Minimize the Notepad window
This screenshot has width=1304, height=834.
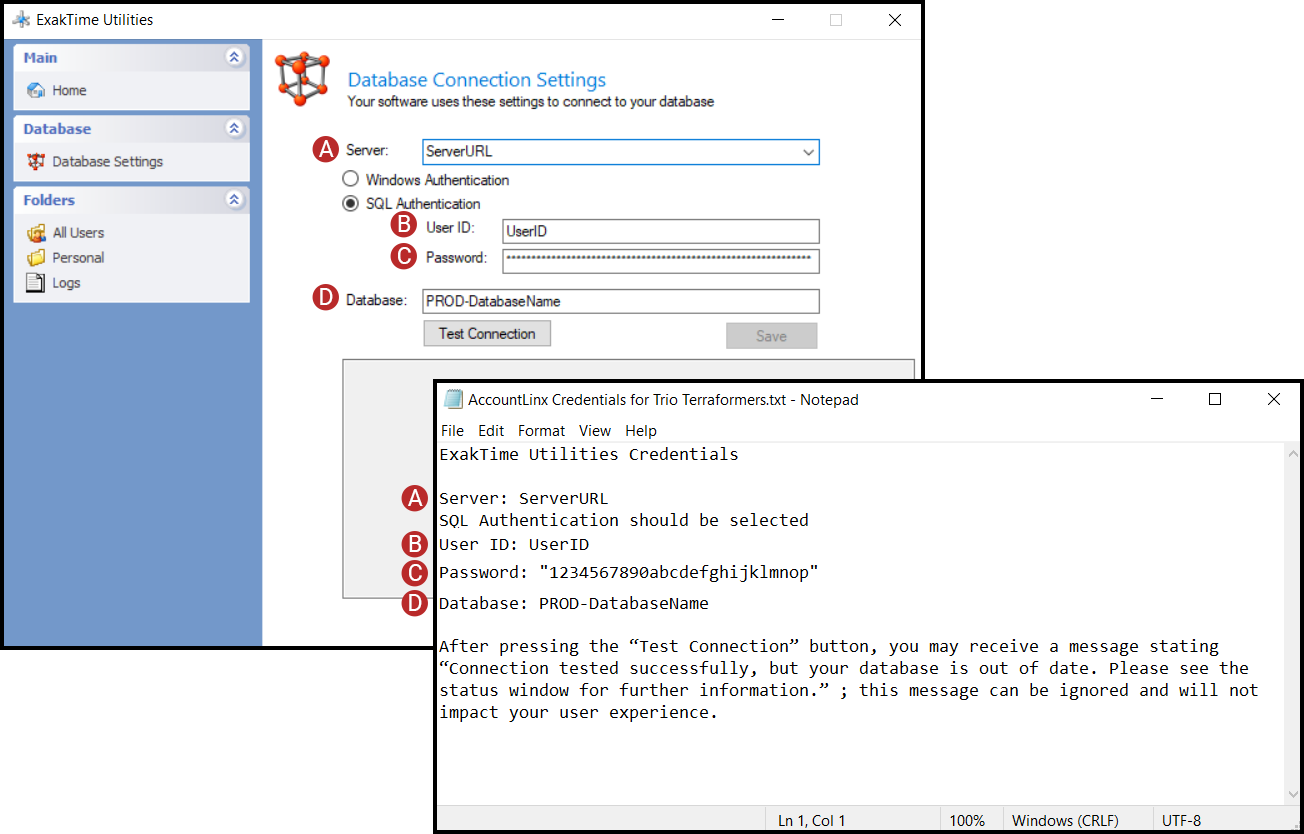1156,399
